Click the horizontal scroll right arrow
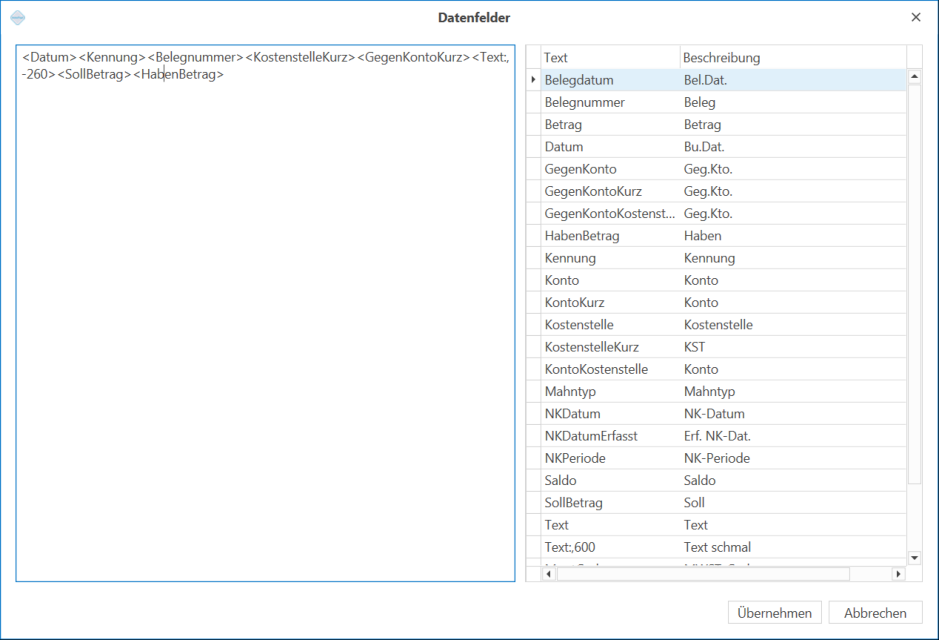The width and height of the screenshot is (939, 640). 898,574
